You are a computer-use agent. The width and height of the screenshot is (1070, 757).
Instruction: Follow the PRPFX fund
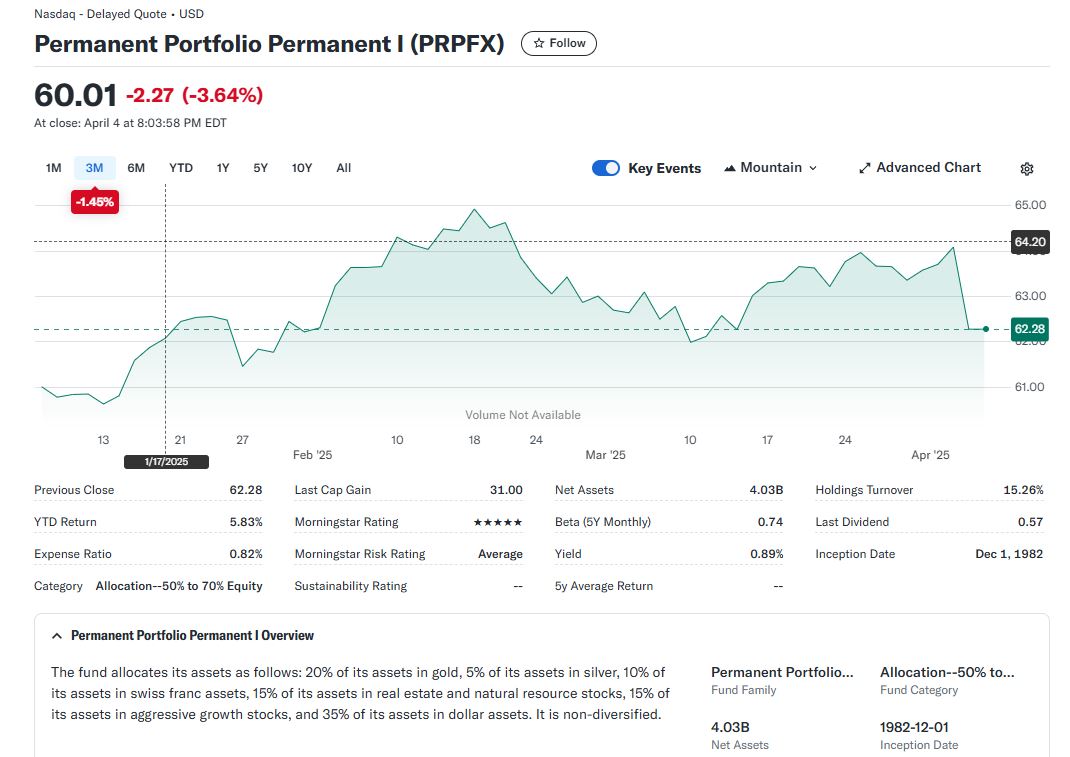[559, 43]
